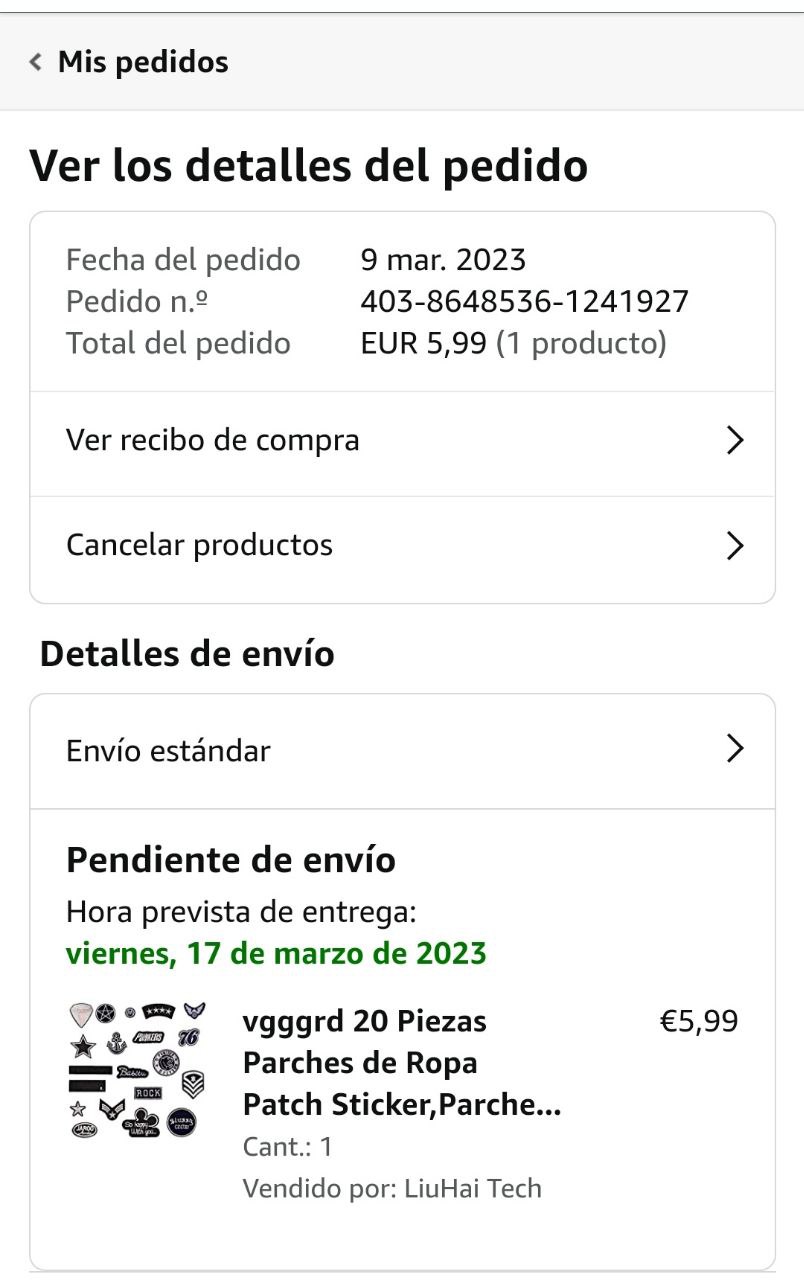The image size is (804, 1280).
Task: Click the Pendiente de envío status heading
Action: (231, 860)
